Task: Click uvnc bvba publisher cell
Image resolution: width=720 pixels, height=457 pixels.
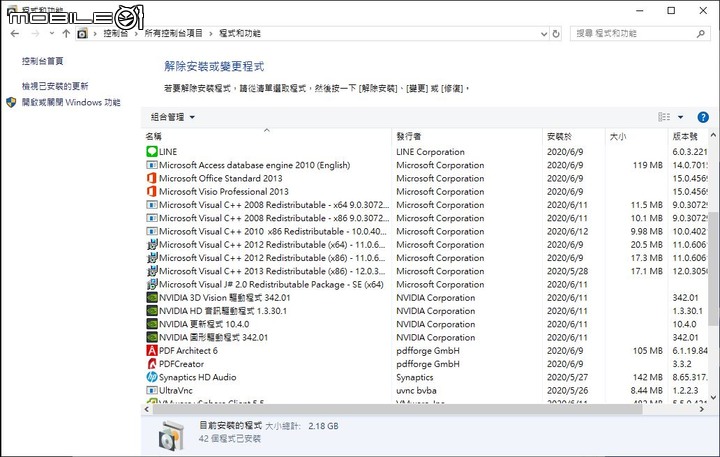Action: [416, 390]
